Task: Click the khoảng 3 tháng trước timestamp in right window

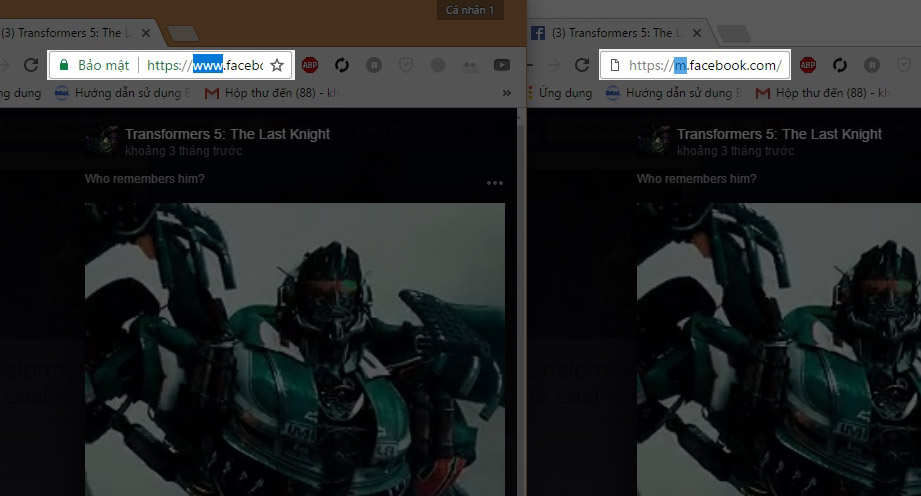Action: 735,151
